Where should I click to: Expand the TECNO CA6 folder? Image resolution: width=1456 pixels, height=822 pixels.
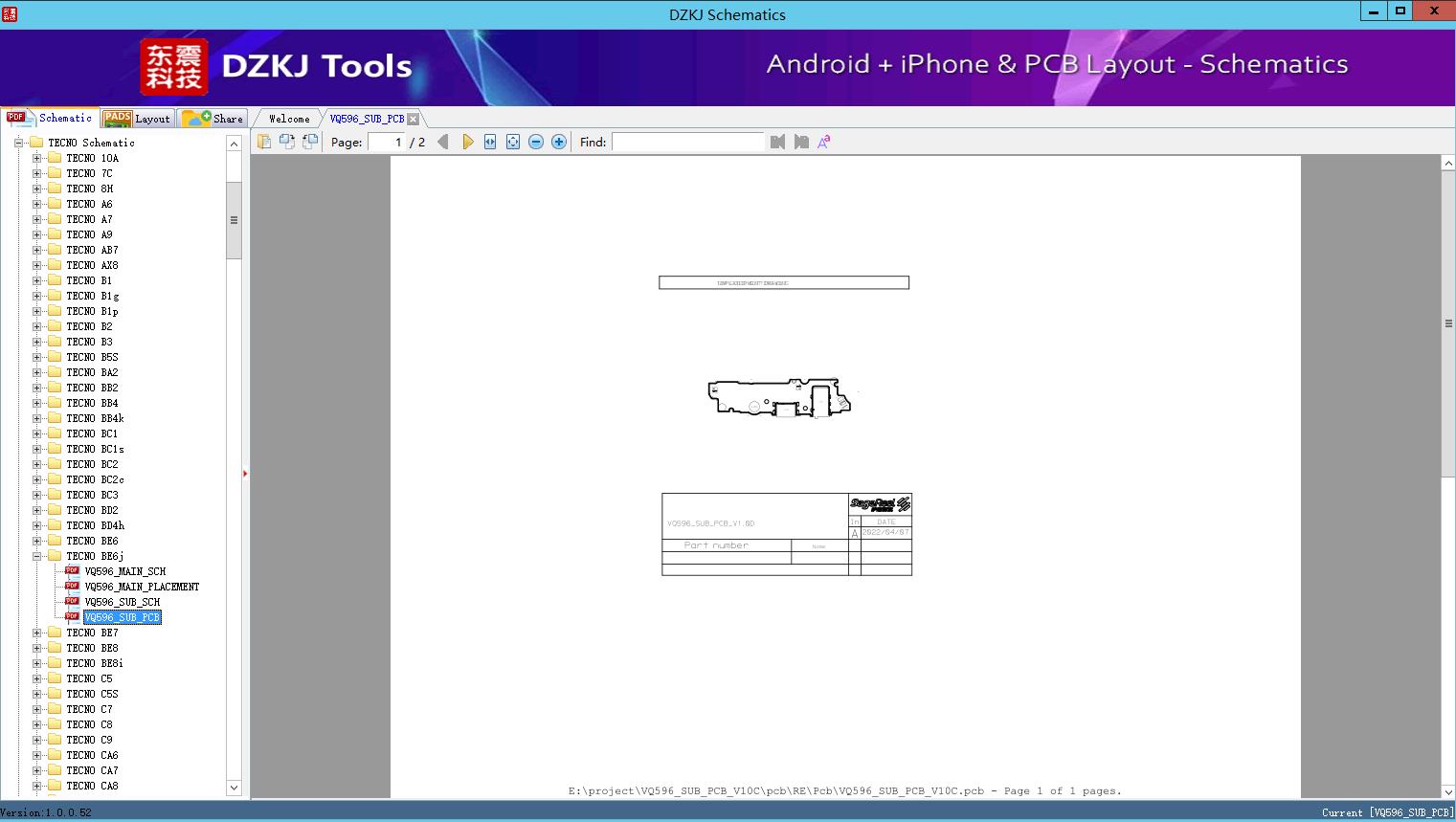tap(36, 755)
